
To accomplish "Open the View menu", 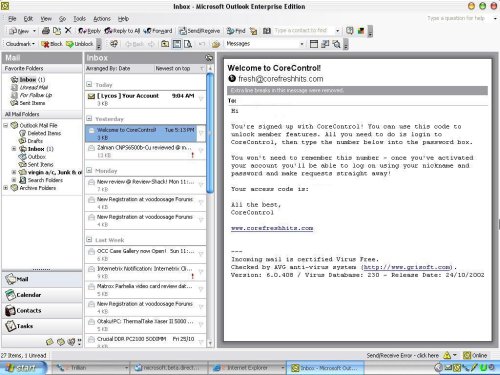I will pos(46,19).
